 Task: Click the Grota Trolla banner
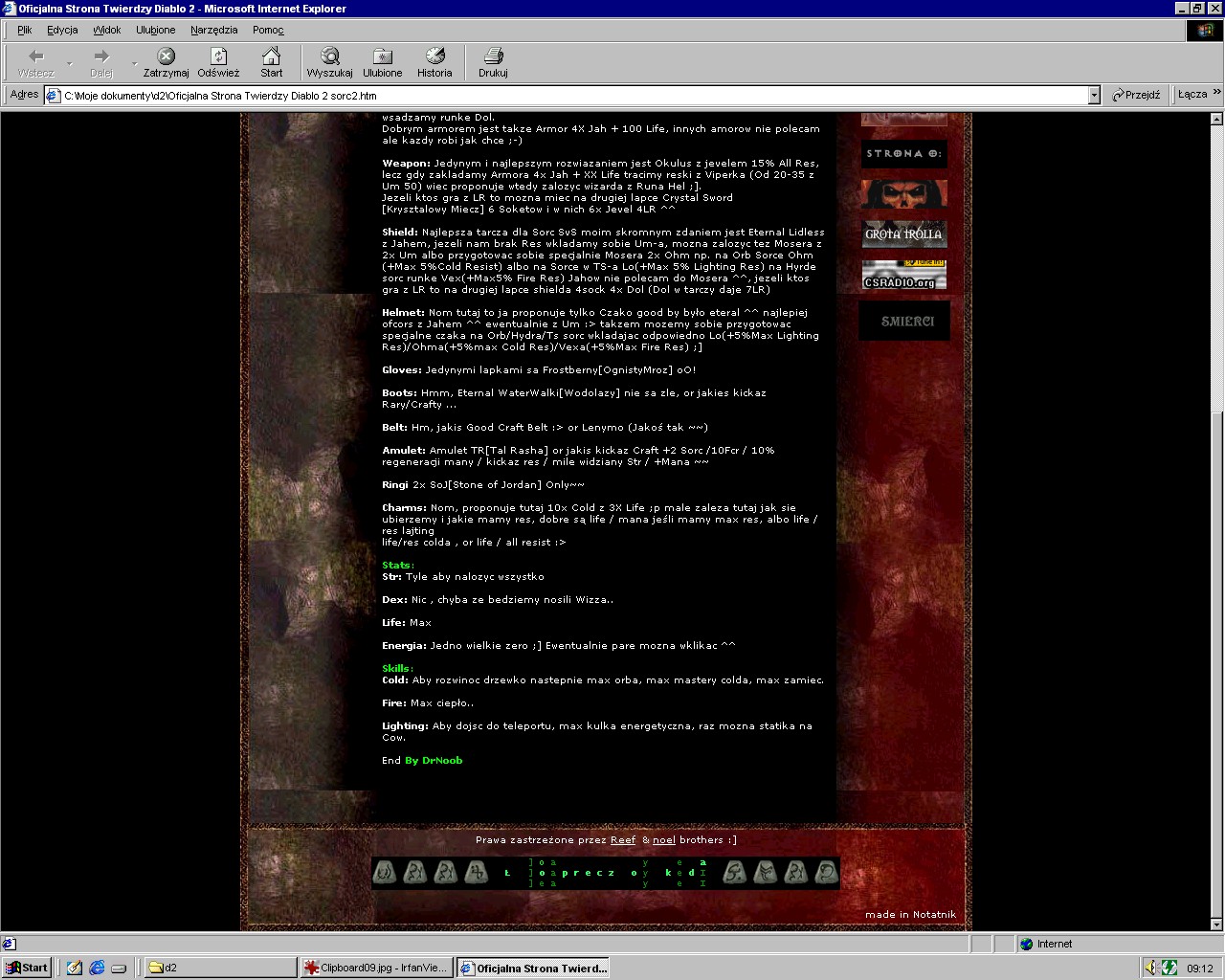pyautogui.click(x=903, y=234)
